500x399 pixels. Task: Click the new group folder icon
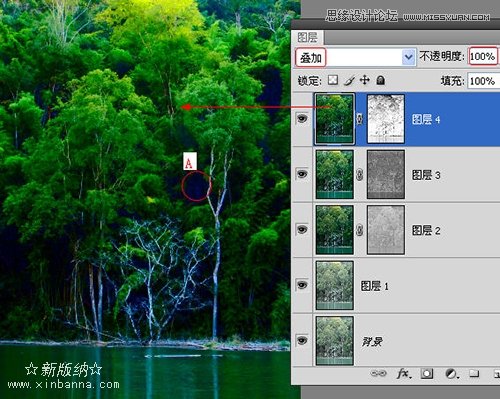click(x=474, y=374)
